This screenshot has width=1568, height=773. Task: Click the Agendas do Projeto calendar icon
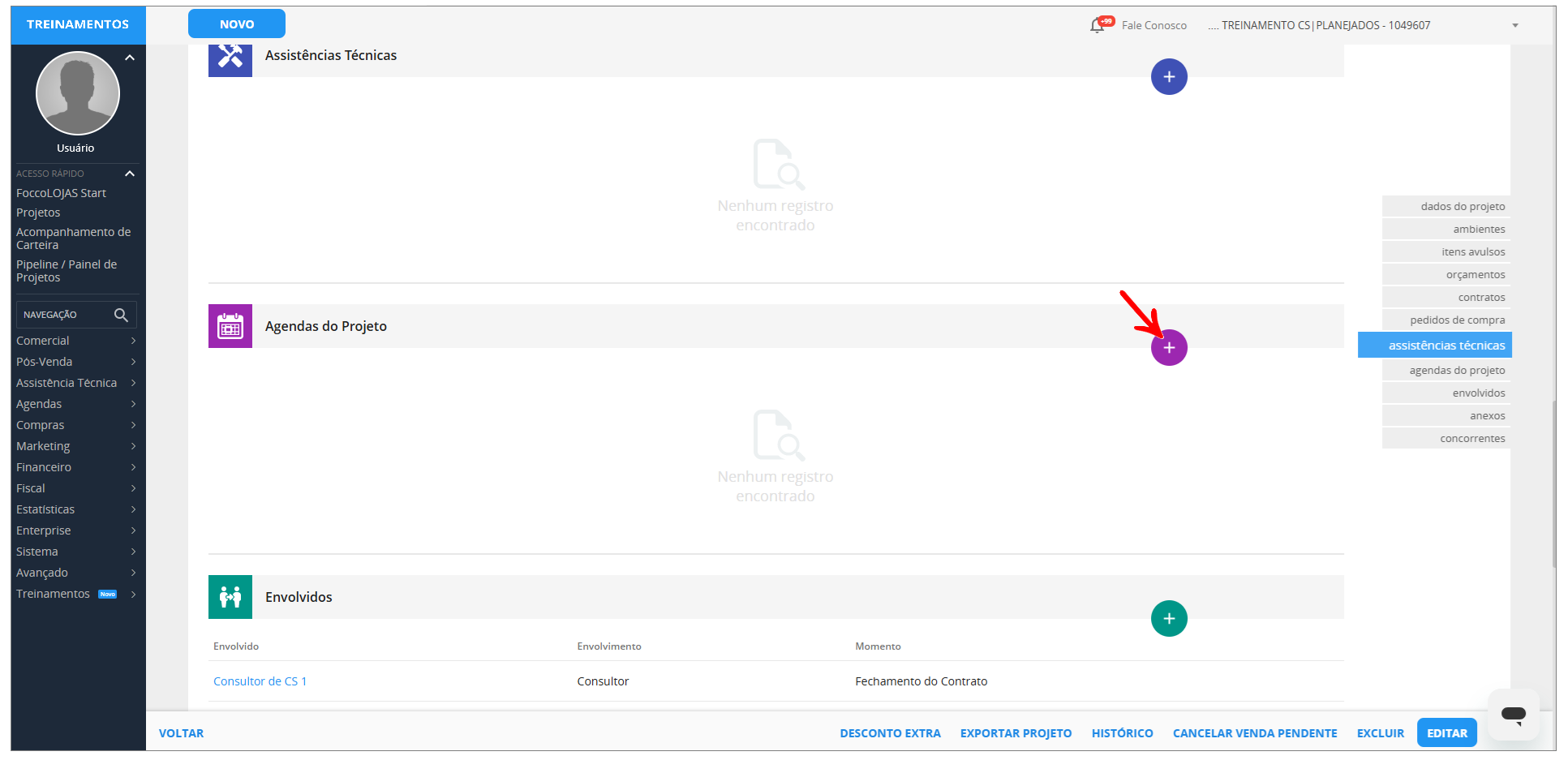(230, 326)
